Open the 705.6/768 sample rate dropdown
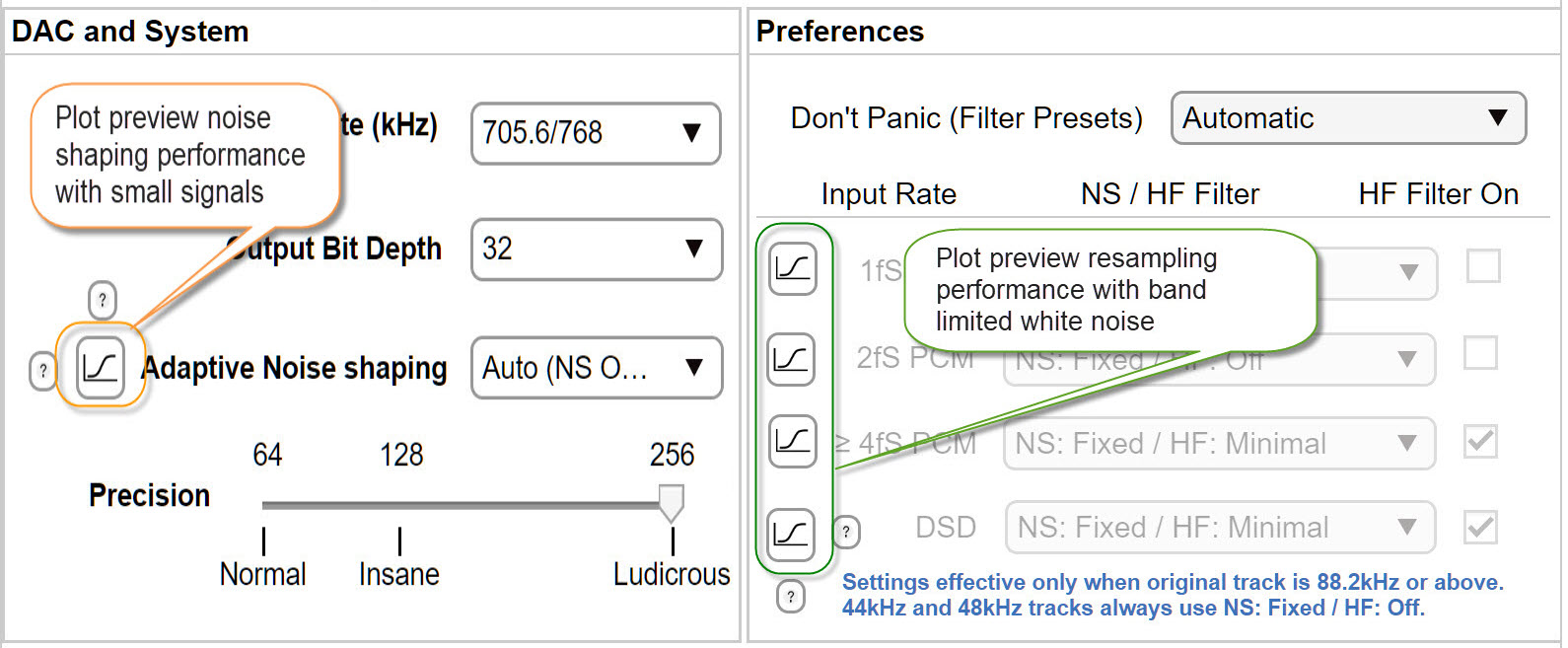The image size is (1568, 648). [x=596, y=133]
